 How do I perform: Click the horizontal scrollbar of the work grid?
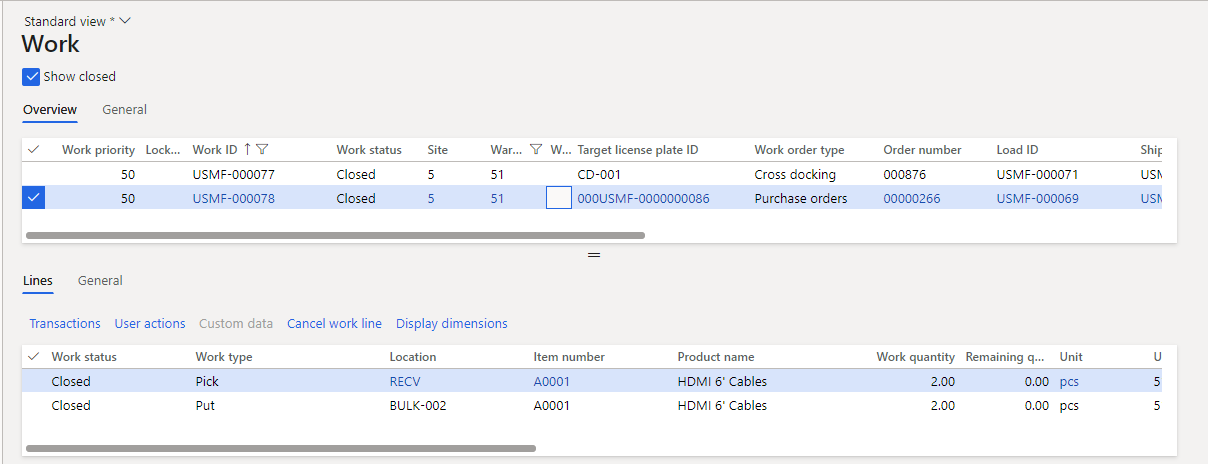click(x=335, y=236)
